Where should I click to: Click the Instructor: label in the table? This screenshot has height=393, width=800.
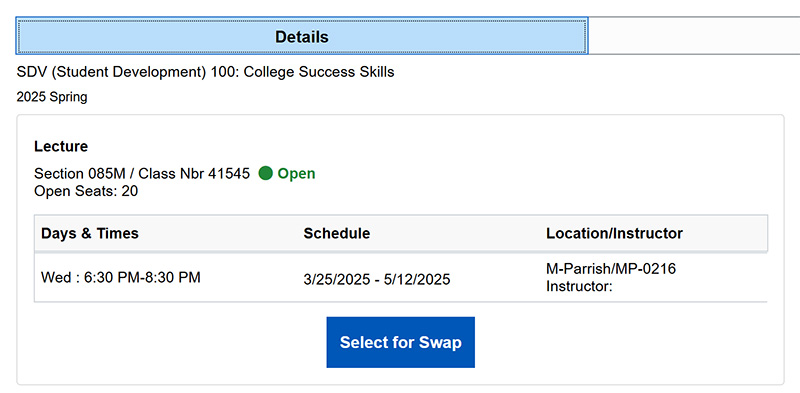pos(579,286)
